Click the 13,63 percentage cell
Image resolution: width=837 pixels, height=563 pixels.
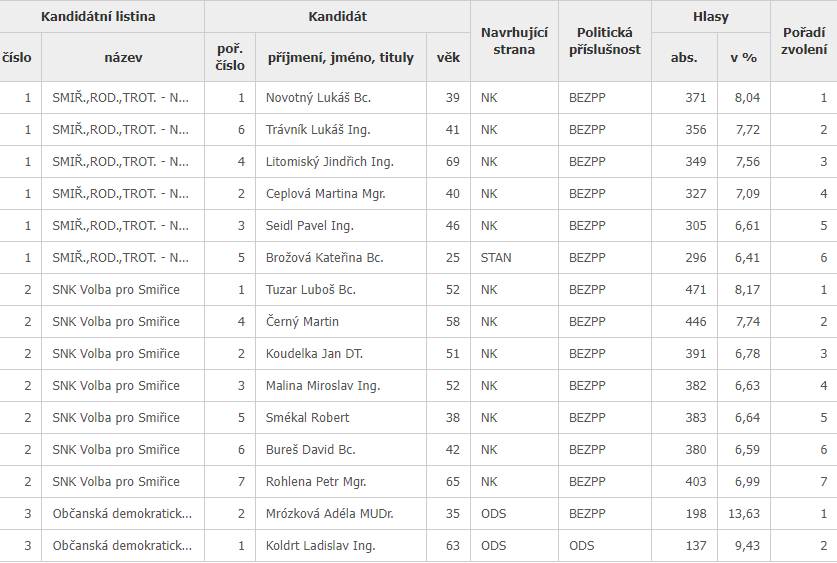point(746,514)
